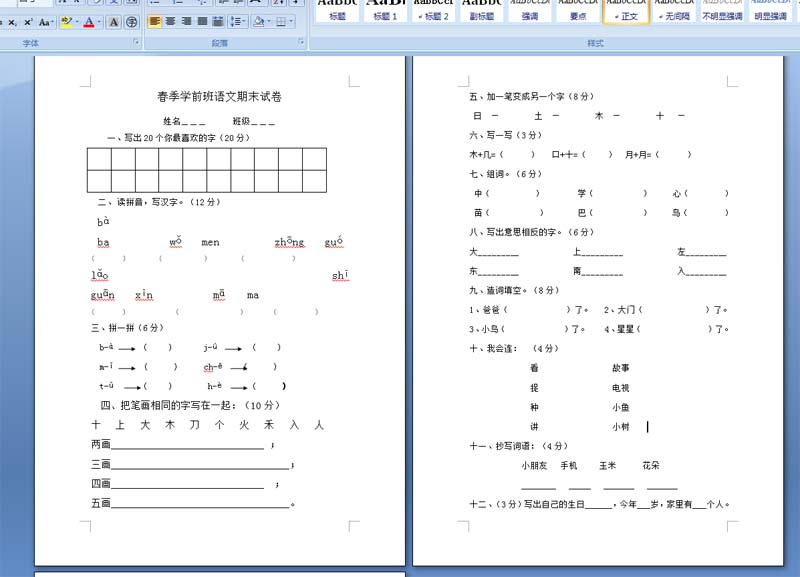Click the word 小树 in the matching list
The width and height of the screenshot is (800, 577).
(x=620, y=427)
